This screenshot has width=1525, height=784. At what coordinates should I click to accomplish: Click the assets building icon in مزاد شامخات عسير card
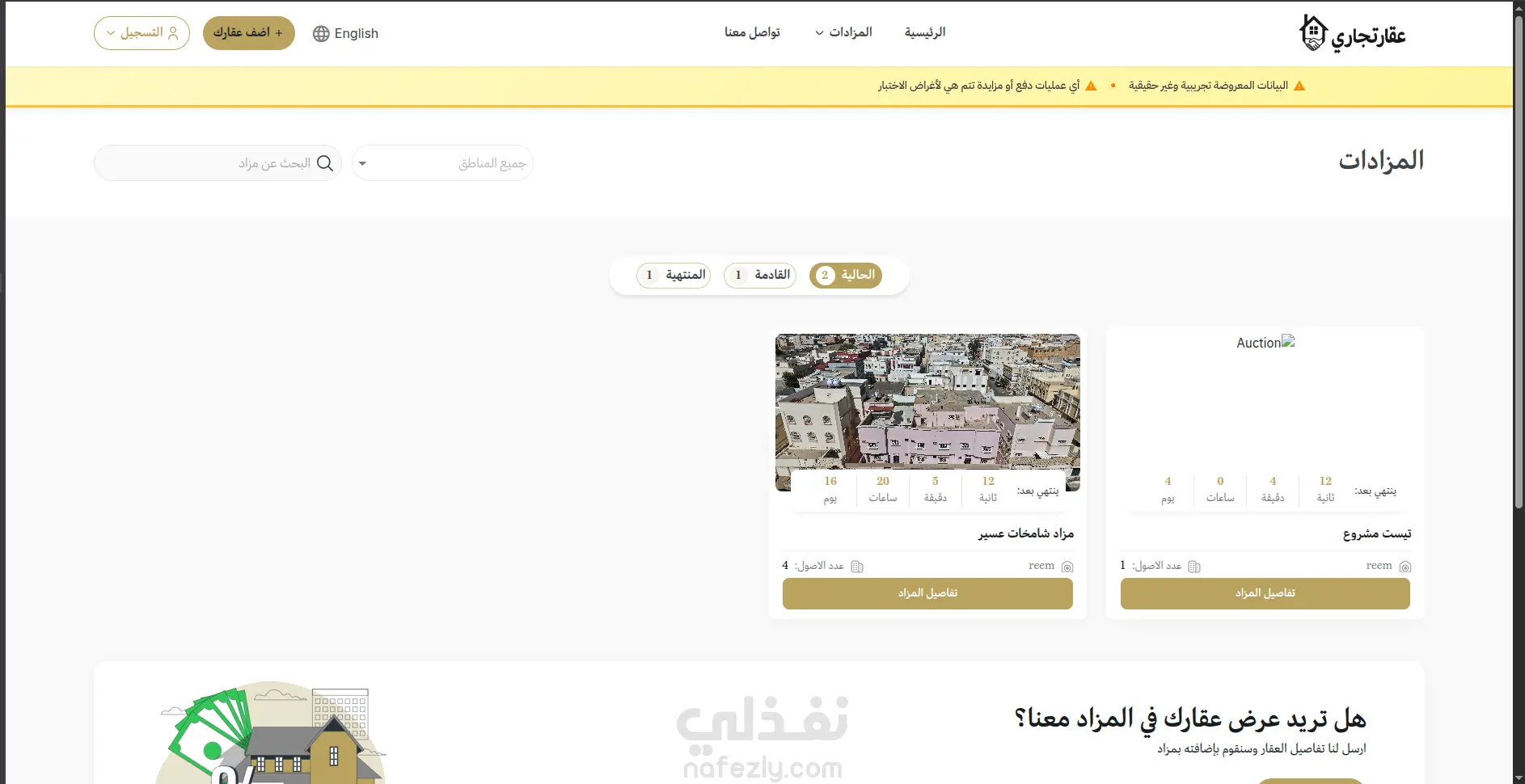pyautogui.click(x=857, y=567)
